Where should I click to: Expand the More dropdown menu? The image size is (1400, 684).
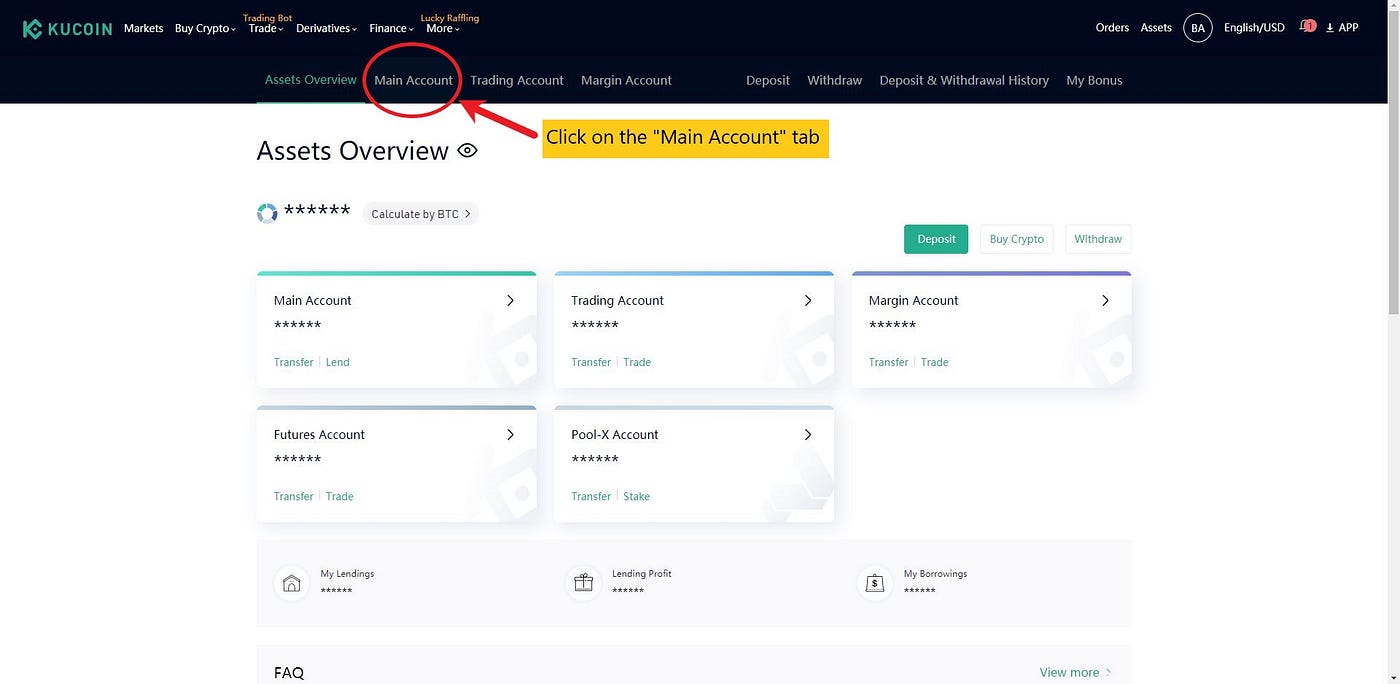(443, 28)
